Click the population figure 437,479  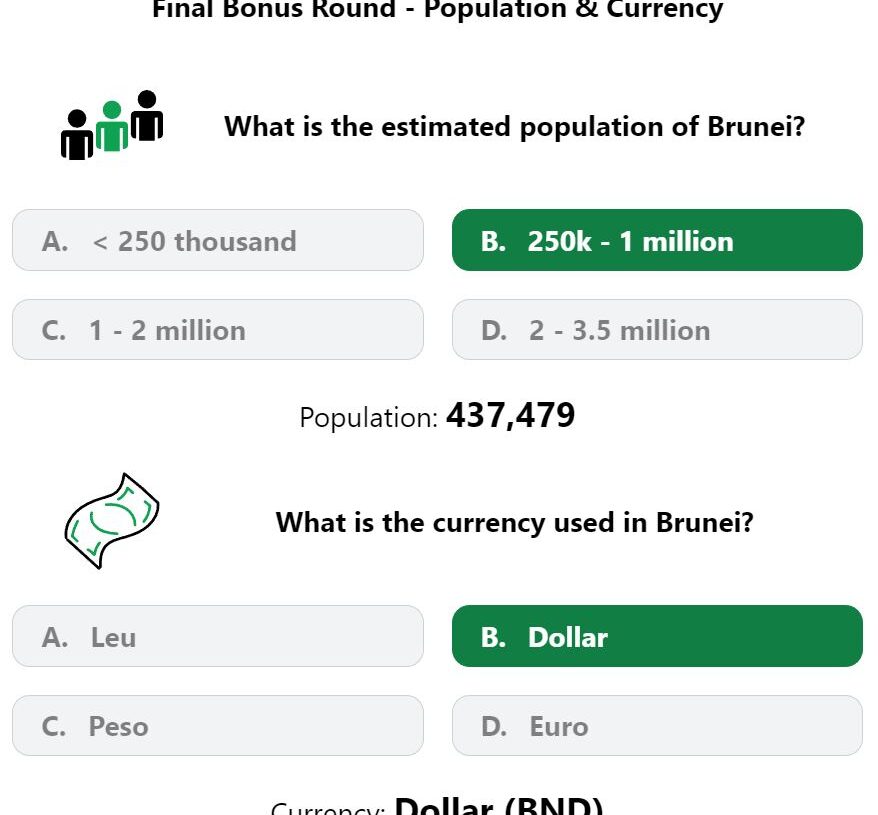coord(511,416)
